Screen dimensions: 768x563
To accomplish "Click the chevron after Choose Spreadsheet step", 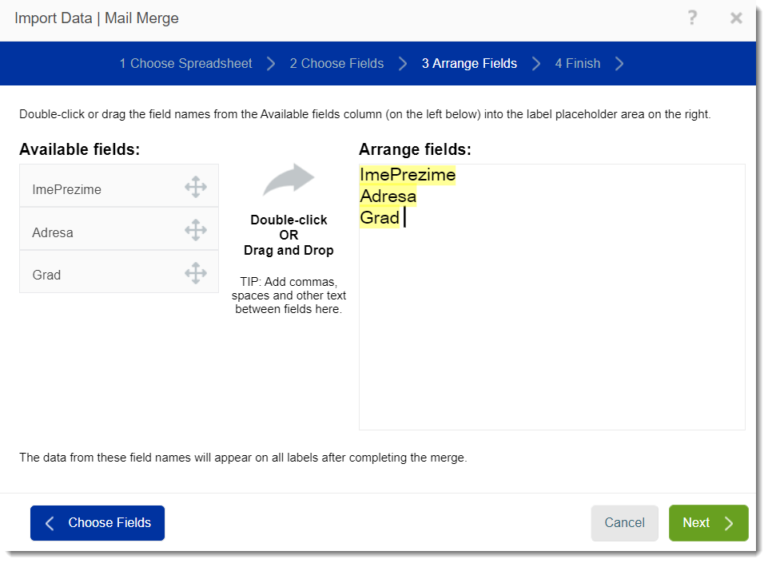I will click(x=271, y=64).
